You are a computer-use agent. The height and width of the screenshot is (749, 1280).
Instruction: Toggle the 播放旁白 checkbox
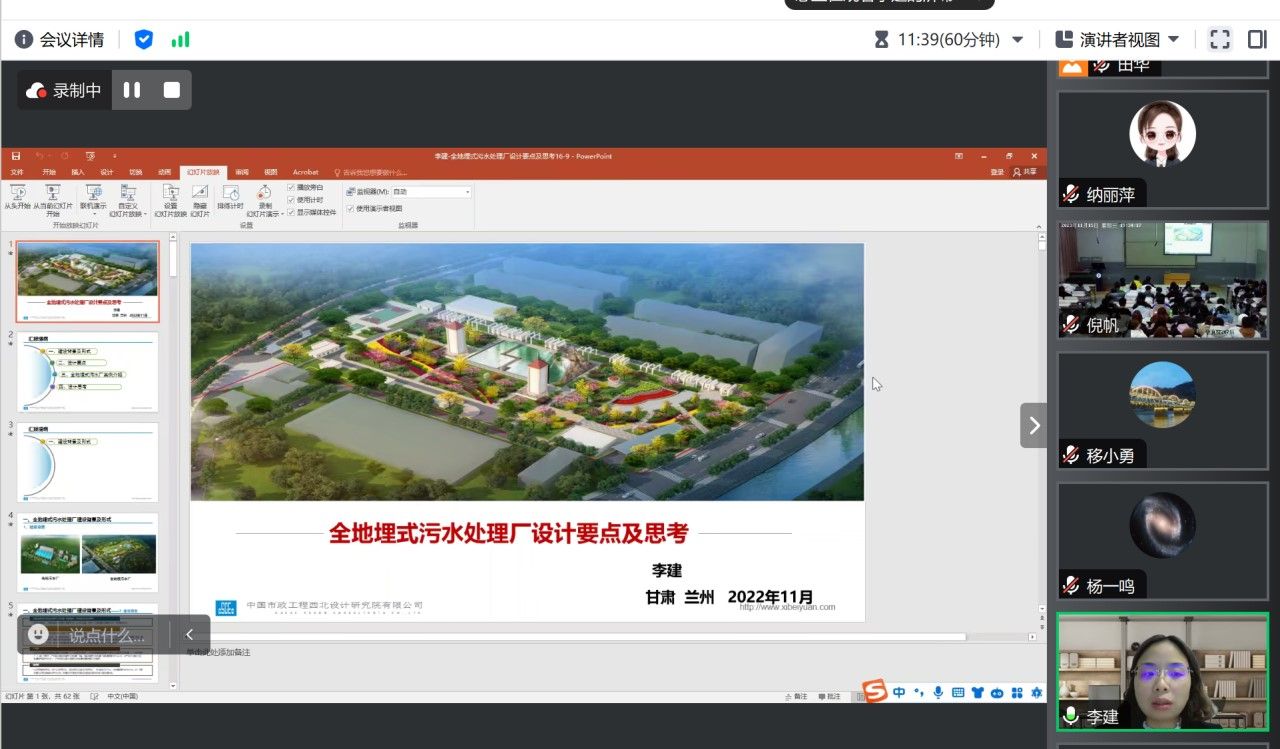tap(291, 187)
